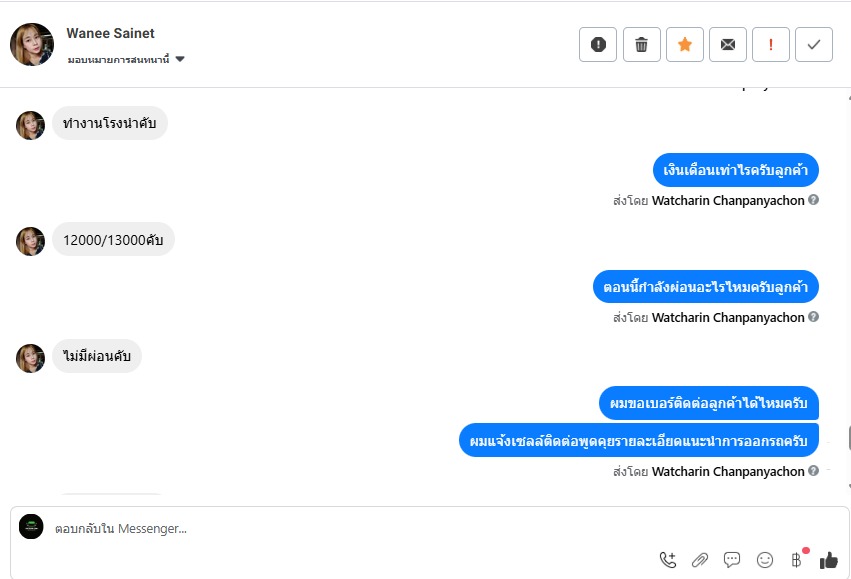Image resolution: width=851 pixels, height=579 pixels.
Task: Open the emoji picker smiley icon
Action: [765, 559]
